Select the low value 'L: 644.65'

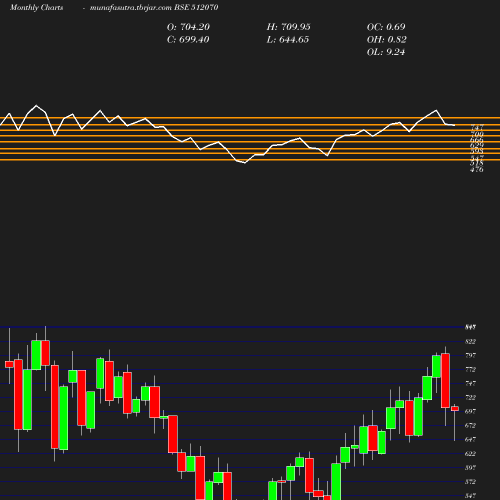288,40
